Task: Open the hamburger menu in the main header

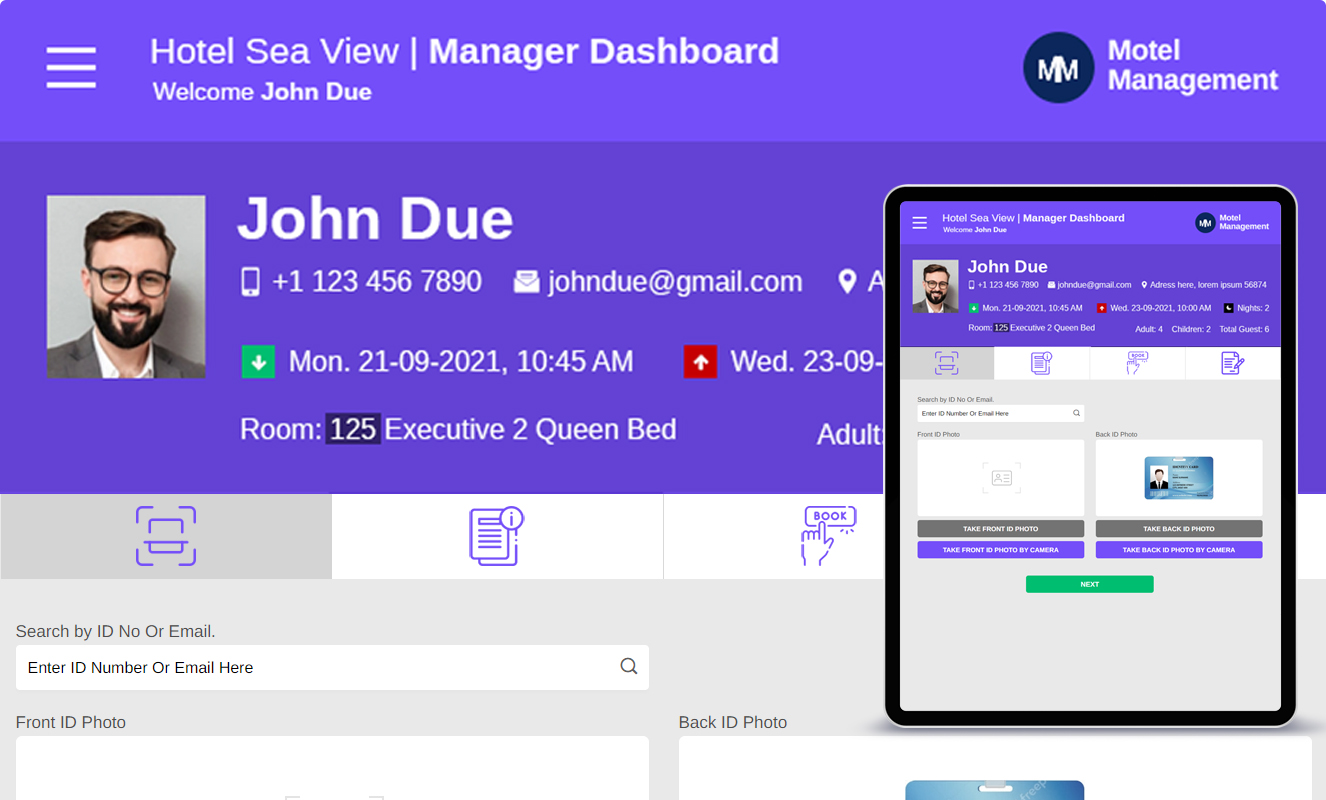Action: (x=71, y=68)
